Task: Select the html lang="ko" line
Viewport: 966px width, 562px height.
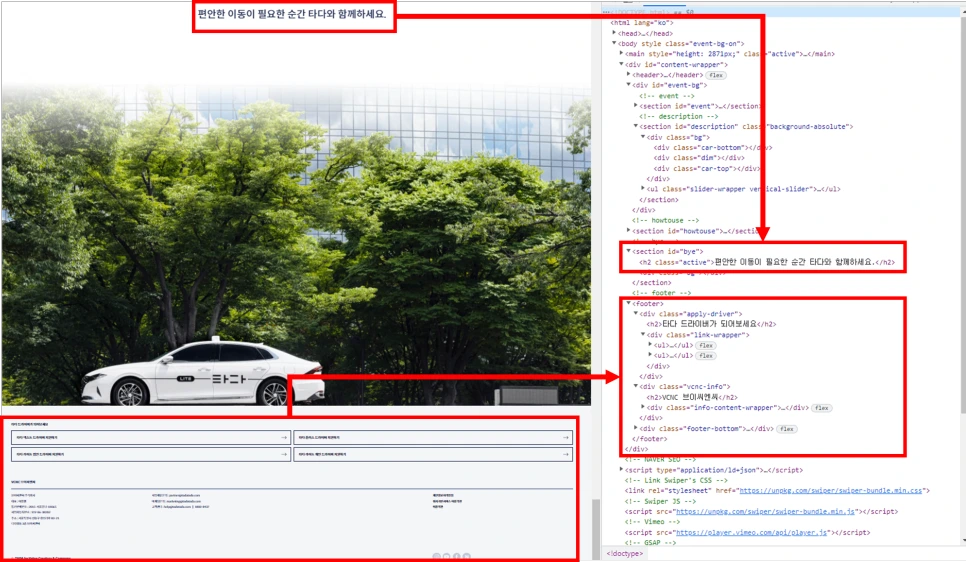Action: click(642, 23)
